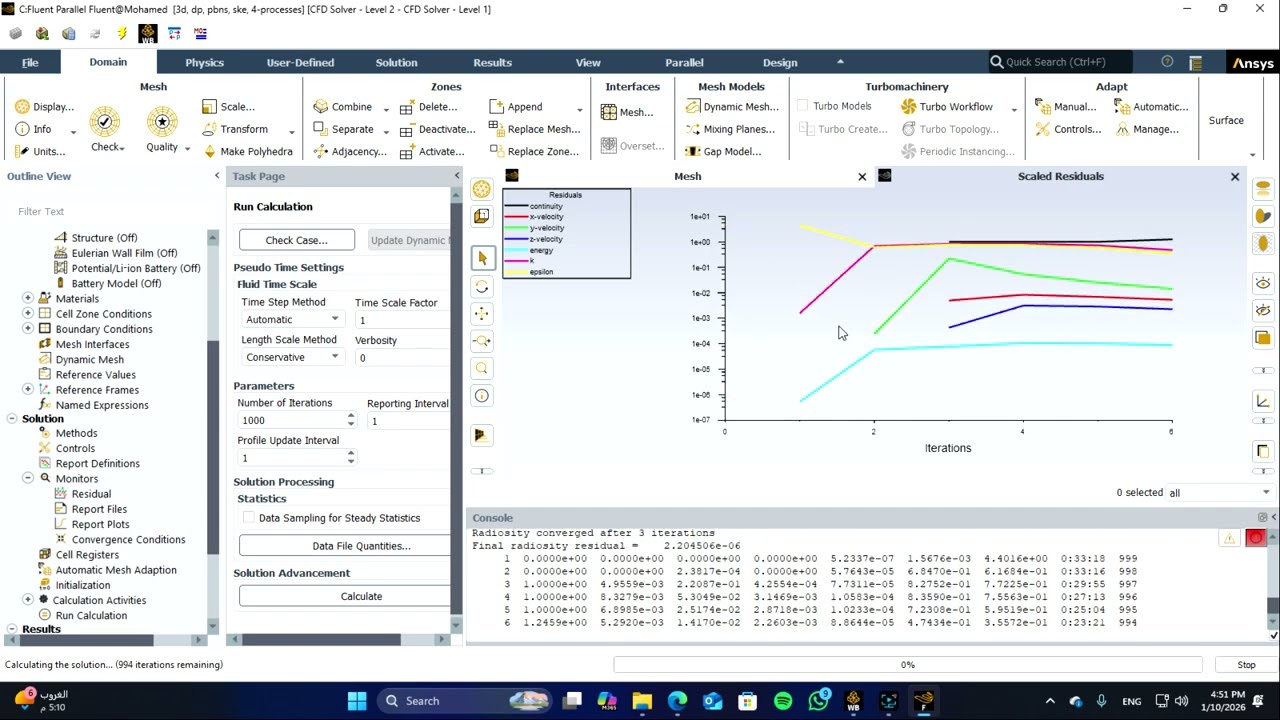This screenshot has height=720, width=1280.
Task: Open the File menu
Action: pos(30,62)
